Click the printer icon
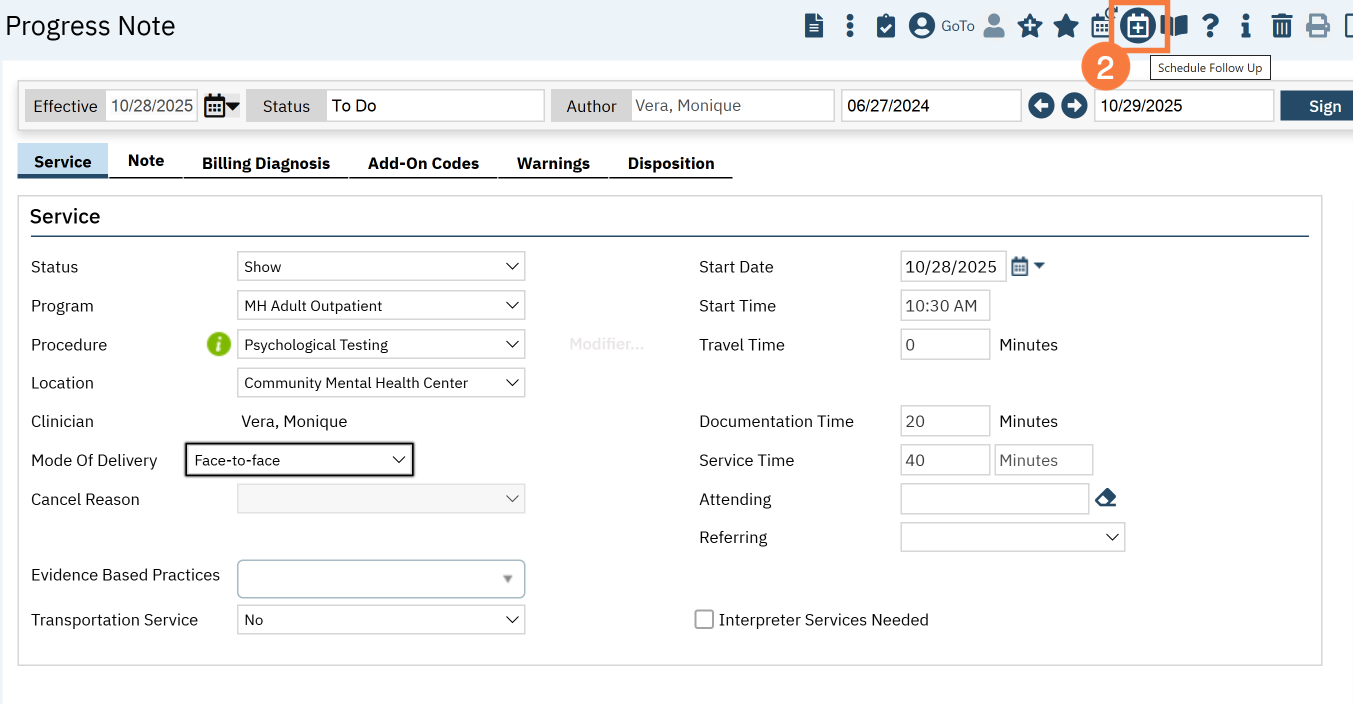 tap(1318, 26)
